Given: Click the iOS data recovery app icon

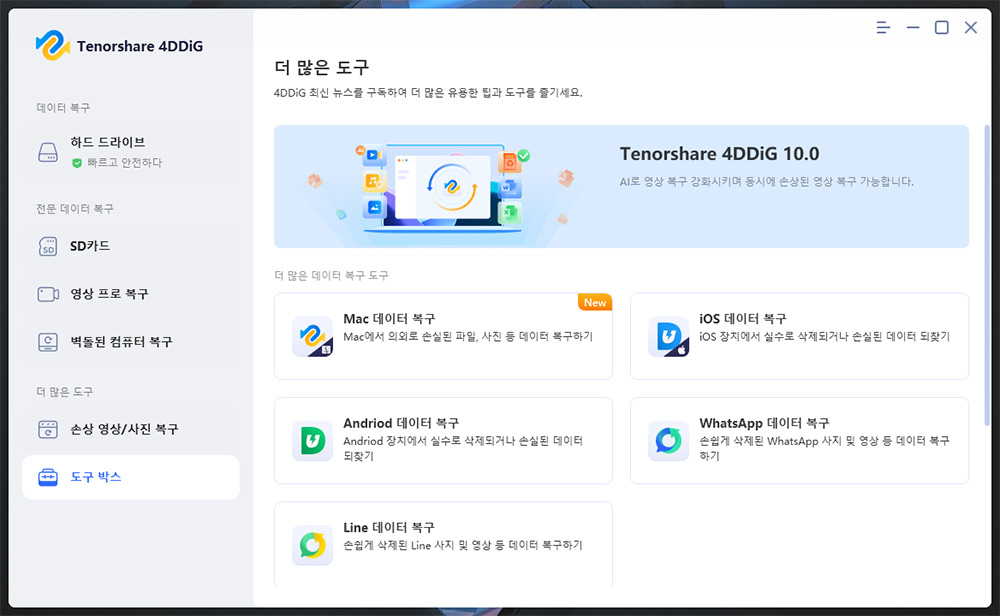Looking at the screenshot, I should point(668,336).
